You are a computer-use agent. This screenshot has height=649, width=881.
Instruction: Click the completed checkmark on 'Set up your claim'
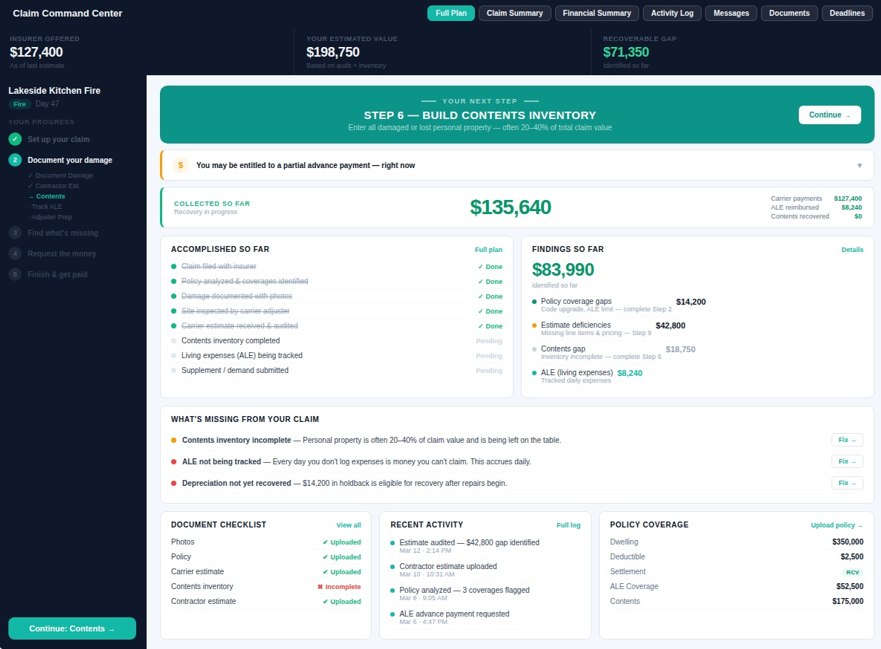15,139
